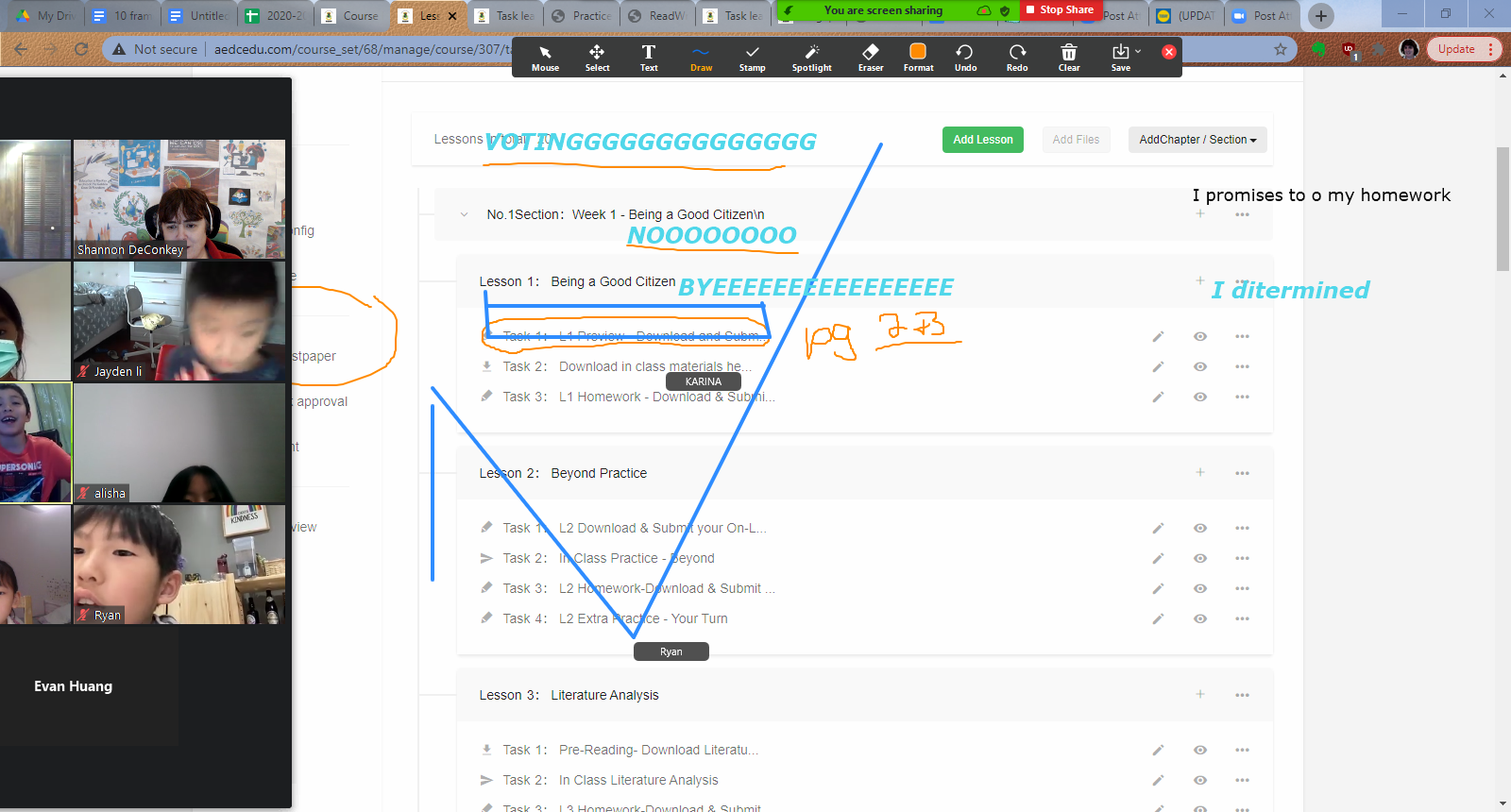Select Ryan's video thumbnail
The height and width of the screenshot is (812, 1511).
click(x=179, y=565)
